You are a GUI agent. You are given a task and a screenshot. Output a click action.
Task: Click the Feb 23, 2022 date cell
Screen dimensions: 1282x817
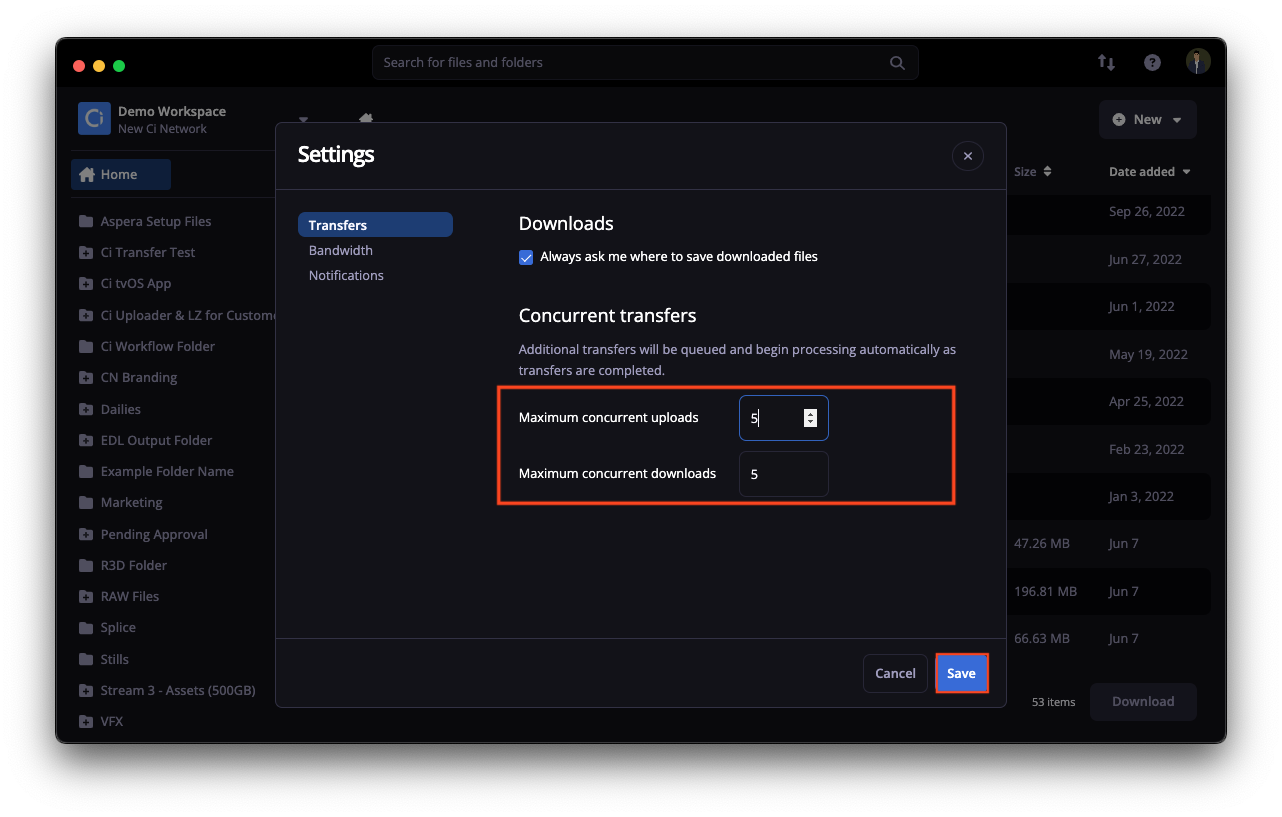tap(1146, 449)
